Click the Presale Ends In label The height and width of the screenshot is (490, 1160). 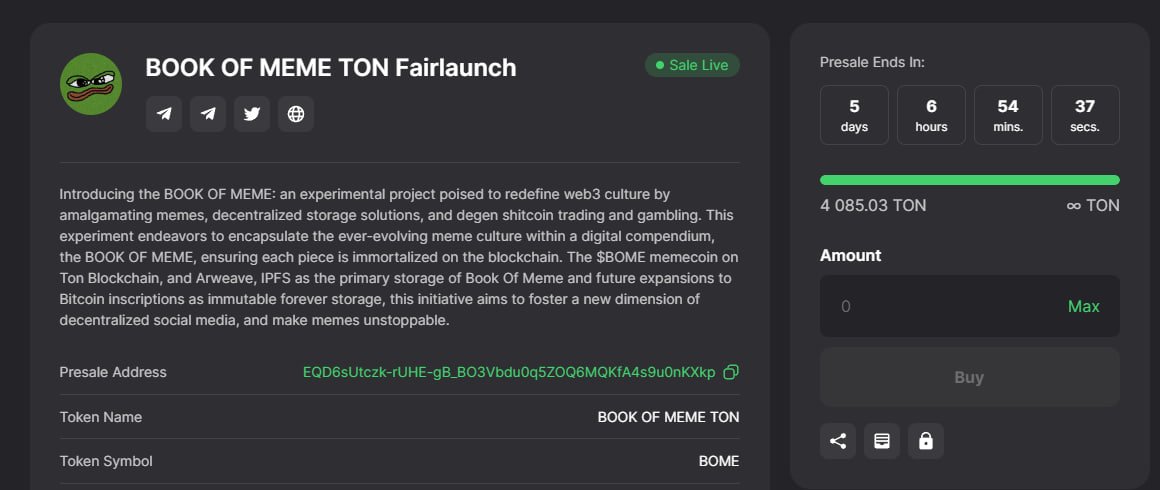coord(872,62)
